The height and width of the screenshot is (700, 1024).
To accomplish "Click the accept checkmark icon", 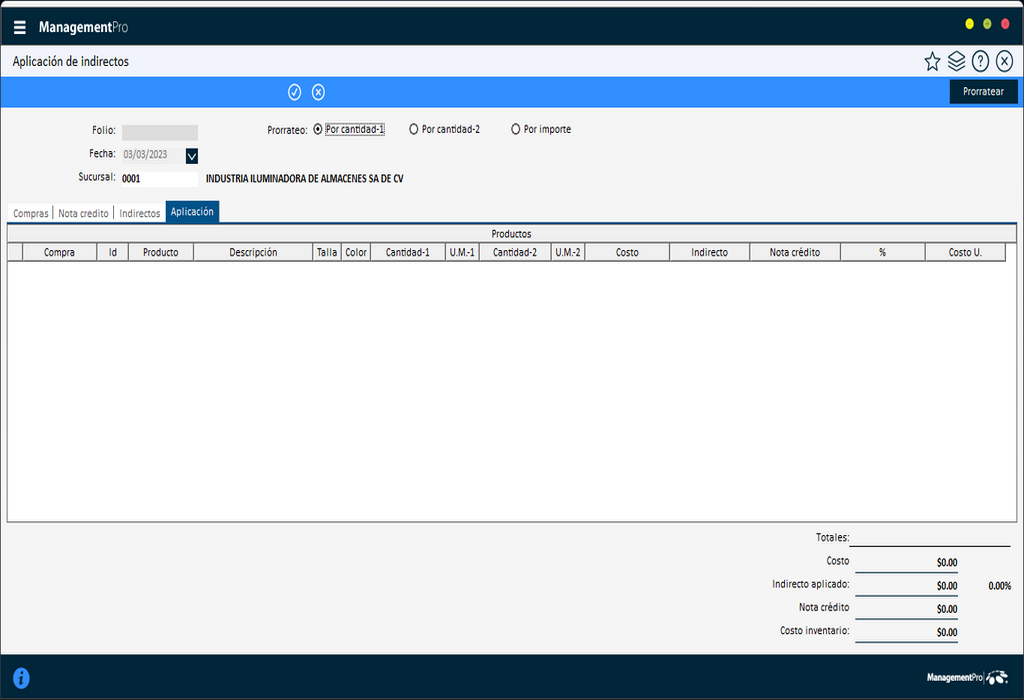I will click(294, 92).
